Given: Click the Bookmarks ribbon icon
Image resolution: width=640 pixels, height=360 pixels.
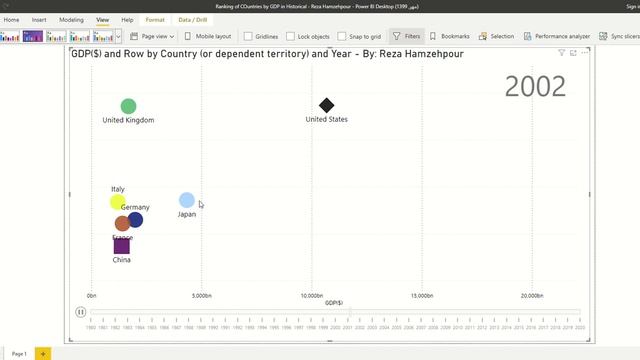Looking at the screenshot, I should click(x=433, y=36).
